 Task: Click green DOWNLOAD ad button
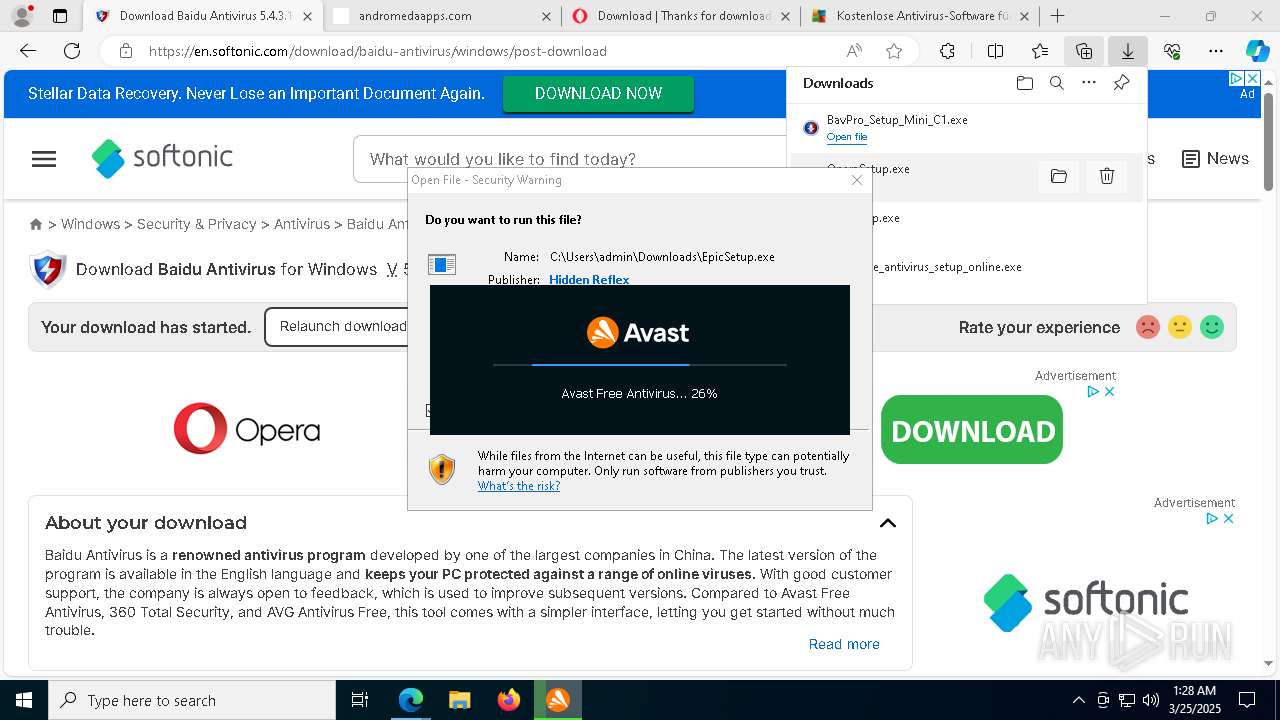pos(972,430)
